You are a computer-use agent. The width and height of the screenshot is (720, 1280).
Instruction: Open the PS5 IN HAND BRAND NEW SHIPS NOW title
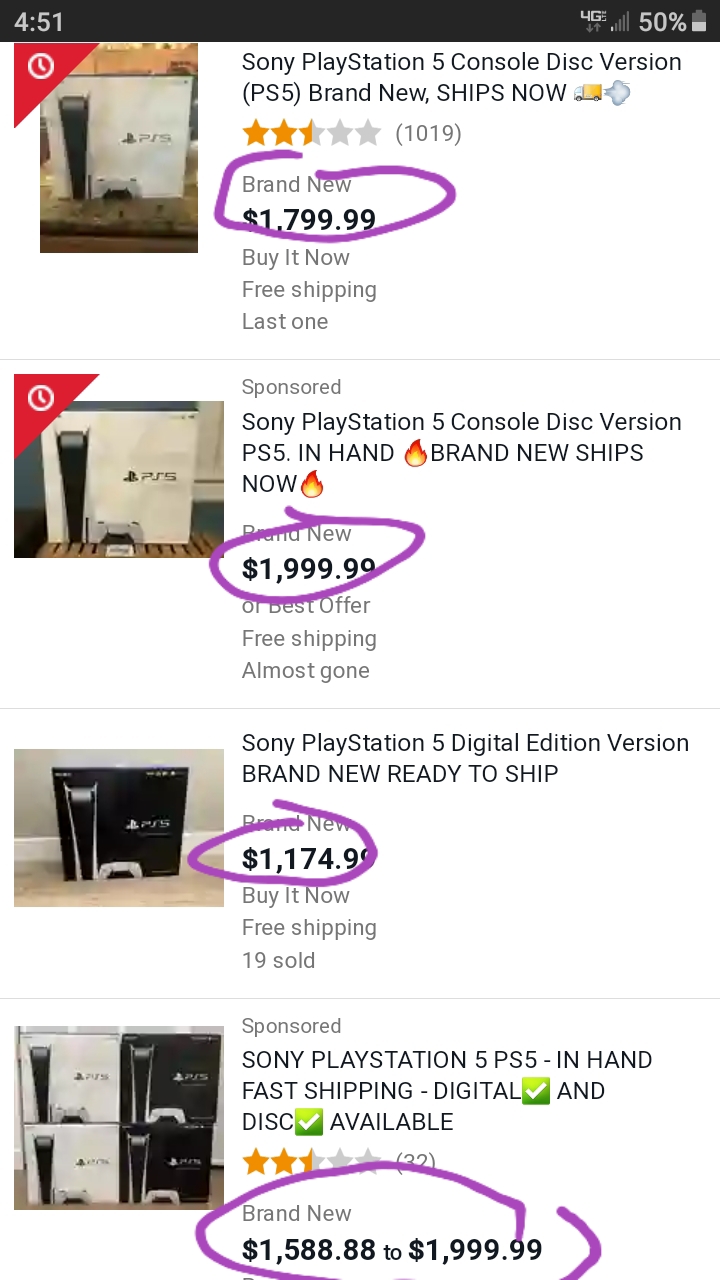461,452
